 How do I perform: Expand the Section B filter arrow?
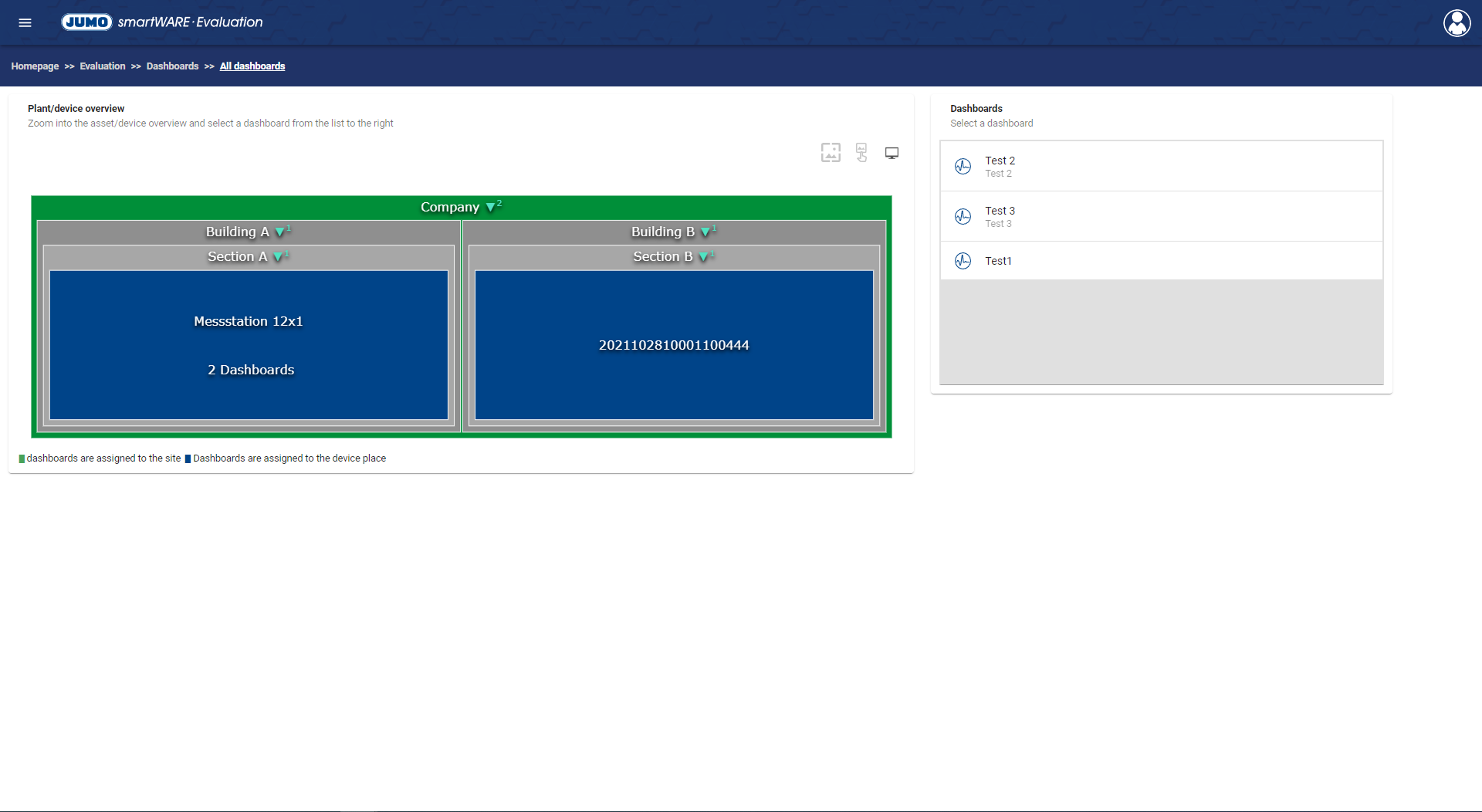click(703, 257)
